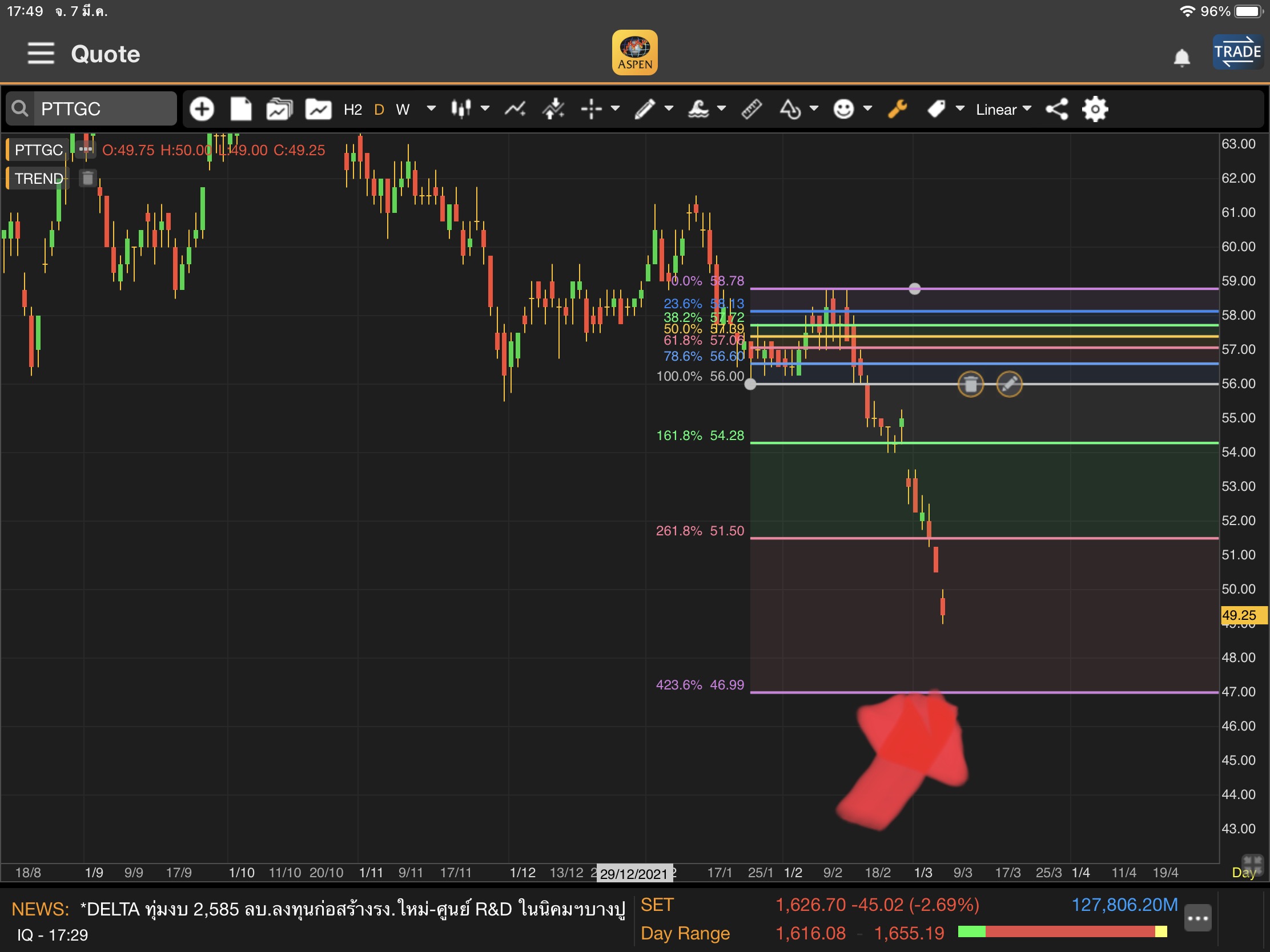Add a new chart with plus icon
This screenshot has width=1270, height=952.
pos(202,109)
